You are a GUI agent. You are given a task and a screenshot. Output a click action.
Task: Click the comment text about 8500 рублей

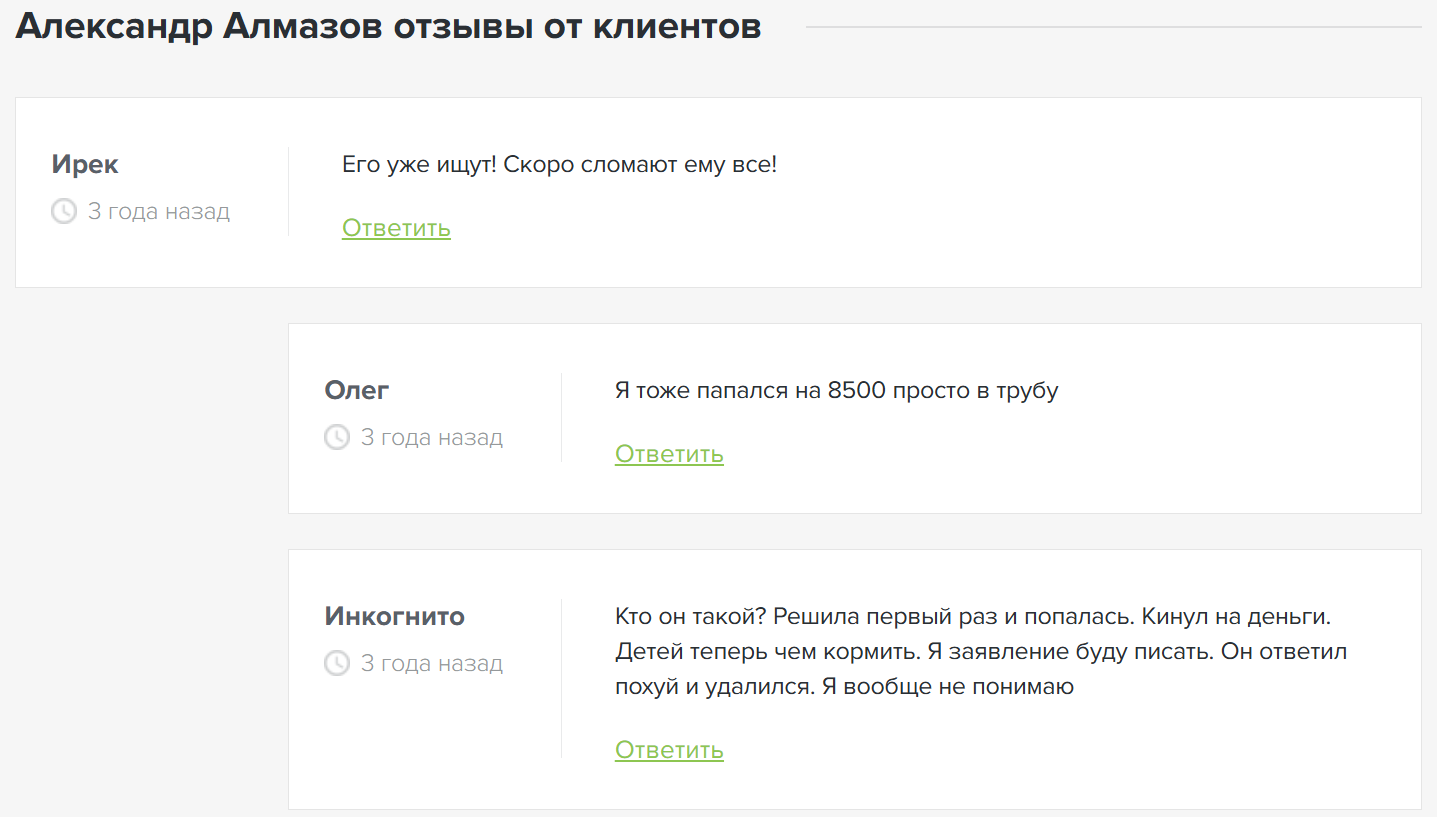(x=836, y=390)
